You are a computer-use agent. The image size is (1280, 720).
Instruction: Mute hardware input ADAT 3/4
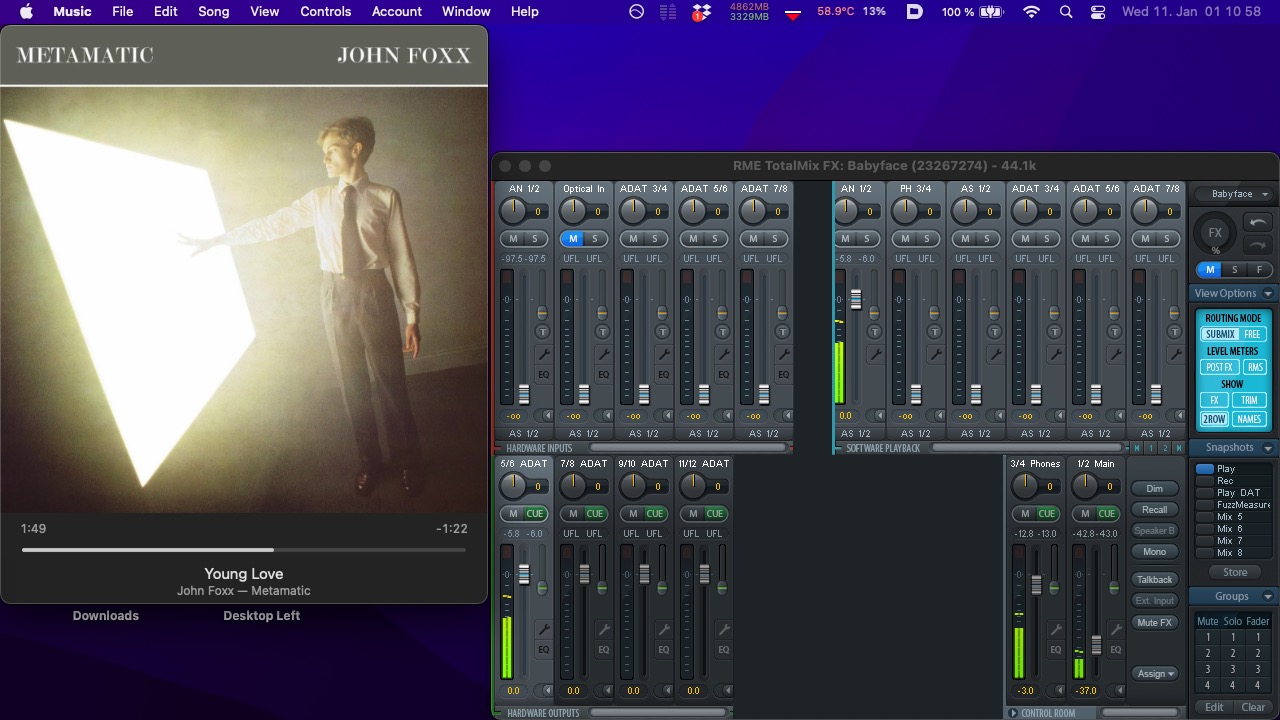coord(633,238)
